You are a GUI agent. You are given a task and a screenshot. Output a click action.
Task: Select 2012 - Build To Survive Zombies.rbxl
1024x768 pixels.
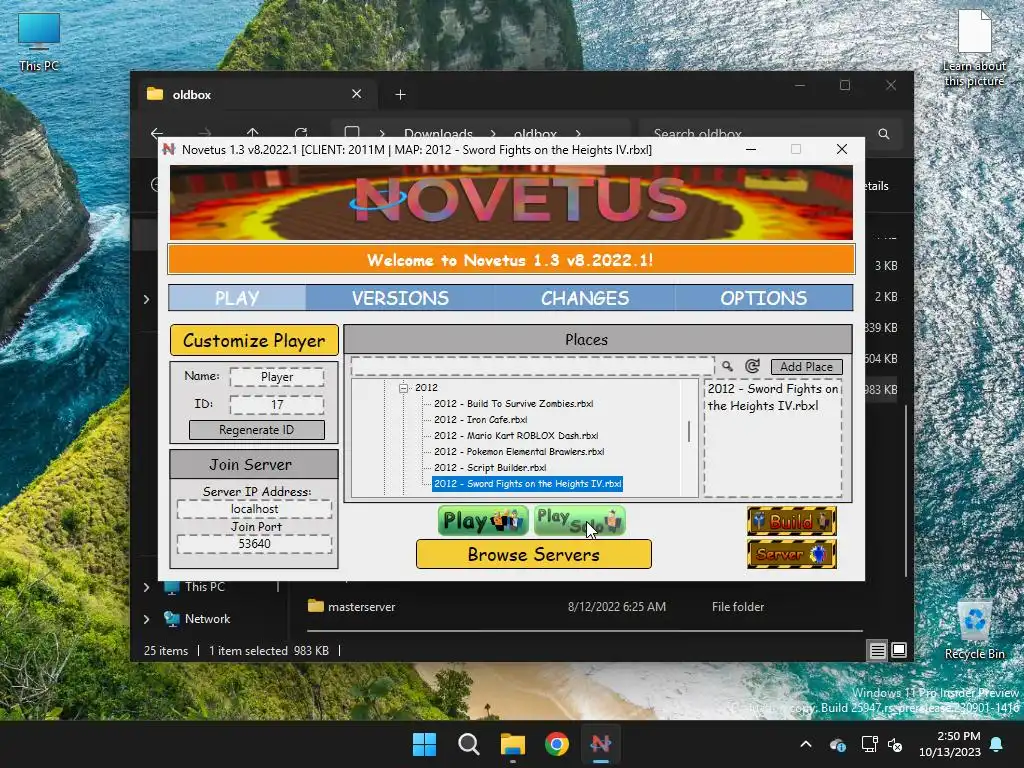pos(513,404)
